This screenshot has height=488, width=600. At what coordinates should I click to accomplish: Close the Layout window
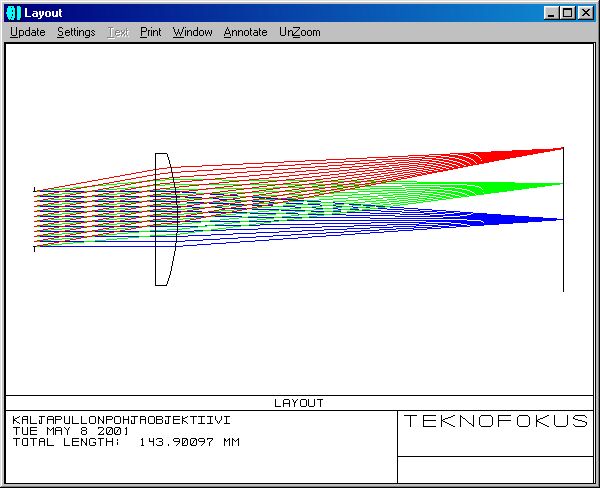(585, 12)
